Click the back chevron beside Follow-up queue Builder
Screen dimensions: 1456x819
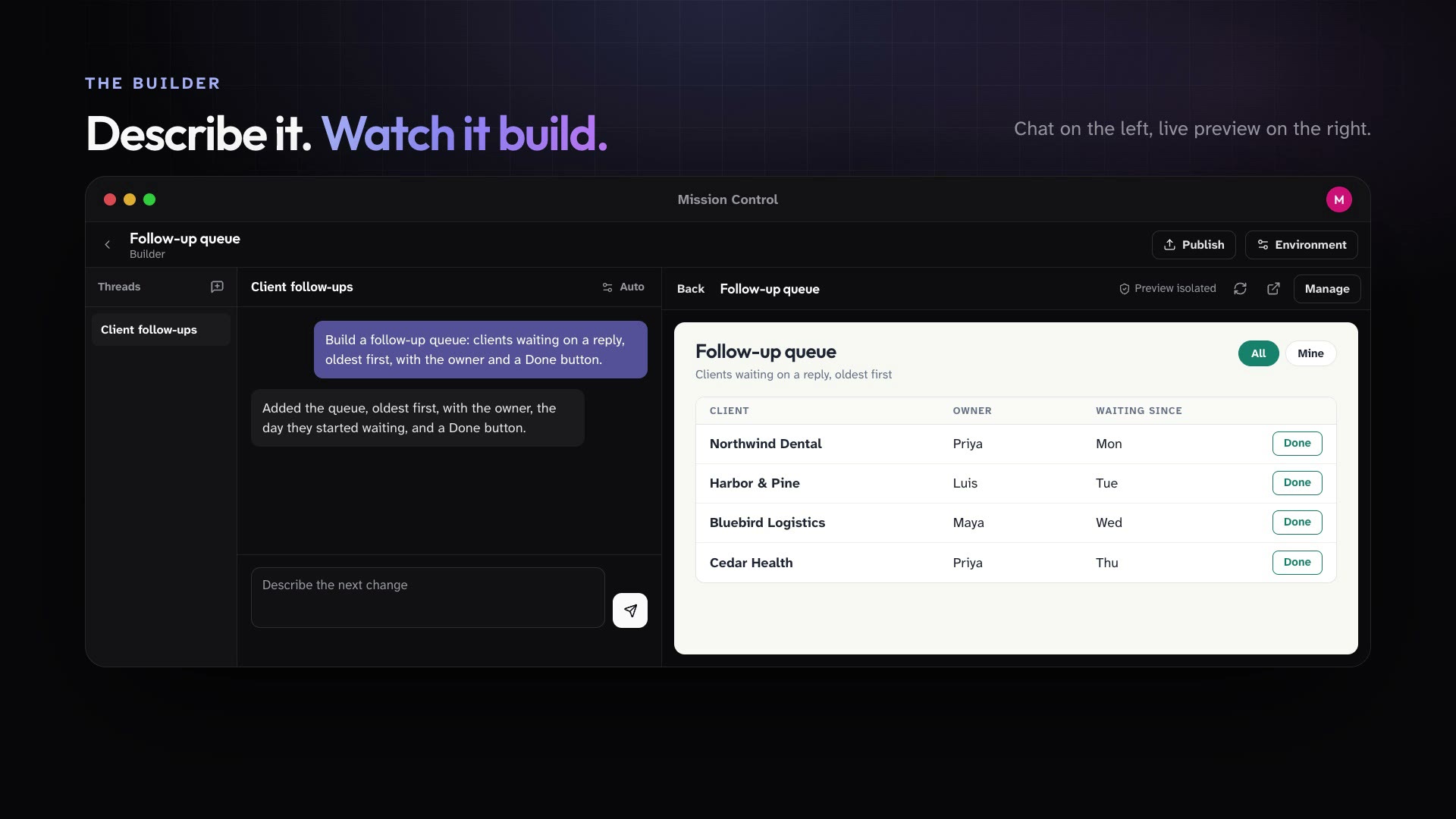click(x=108, y=244)
